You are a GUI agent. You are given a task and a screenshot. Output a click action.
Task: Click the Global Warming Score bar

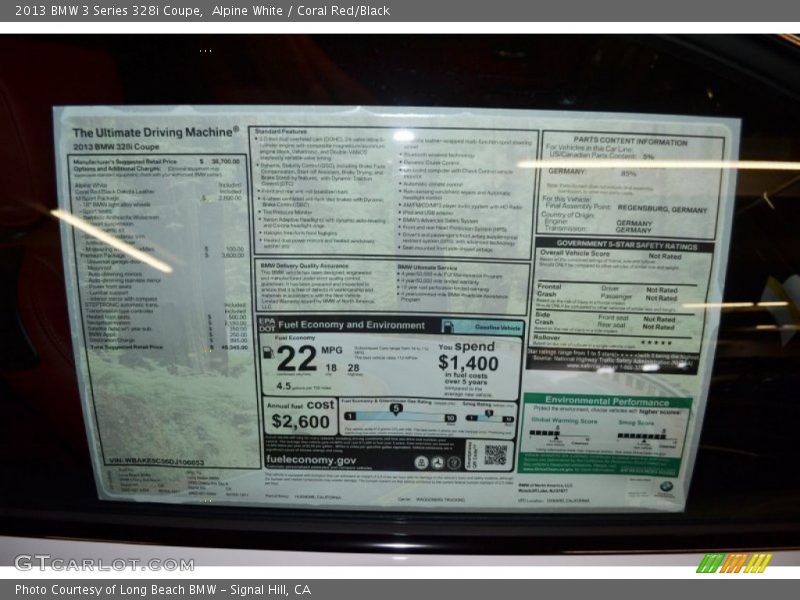click(559, 434)
